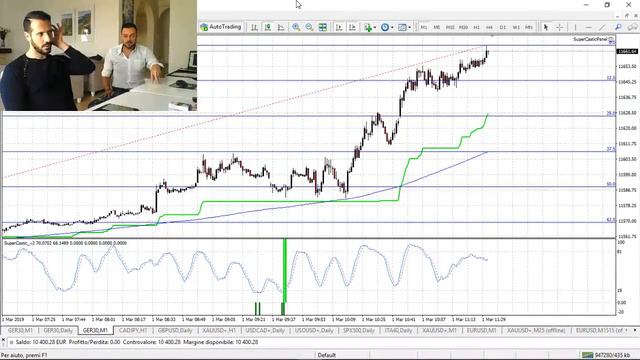
Task: Zoom out of the chart
Action: coord(309,27)
